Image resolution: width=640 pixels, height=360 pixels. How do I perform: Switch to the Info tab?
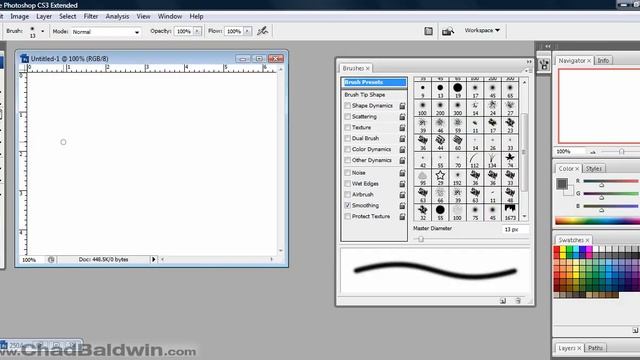coord(603,60)
